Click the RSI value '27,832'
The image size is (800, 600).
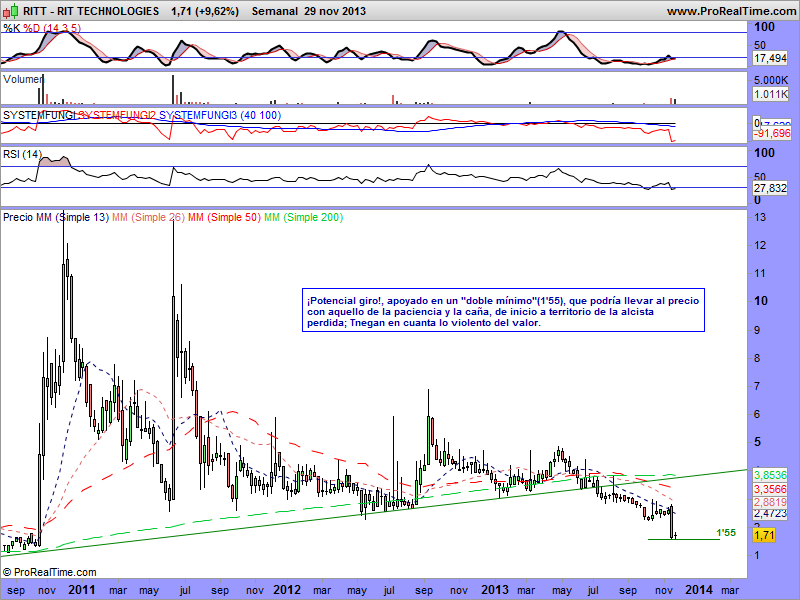(770, 188)
